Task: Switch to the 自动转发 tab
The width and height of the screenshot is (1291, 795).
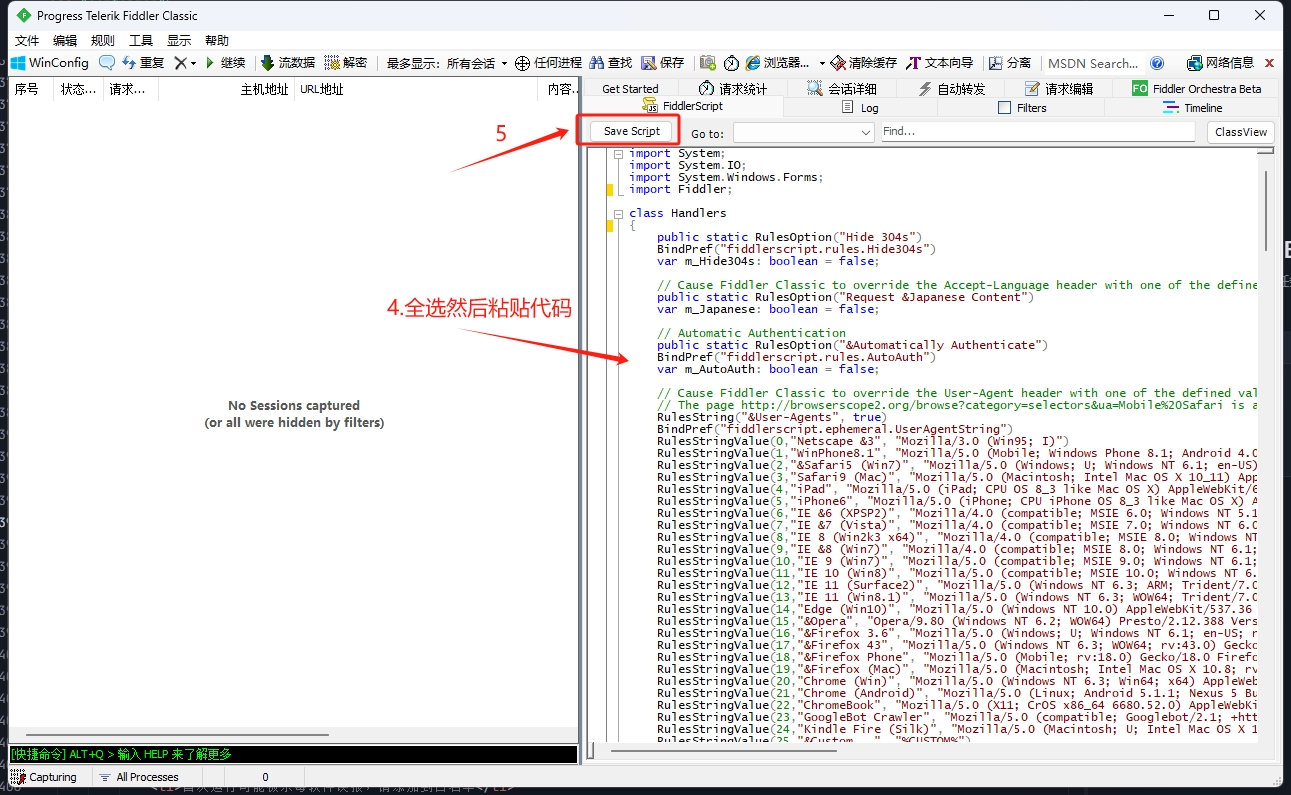Action: (952, 89)
